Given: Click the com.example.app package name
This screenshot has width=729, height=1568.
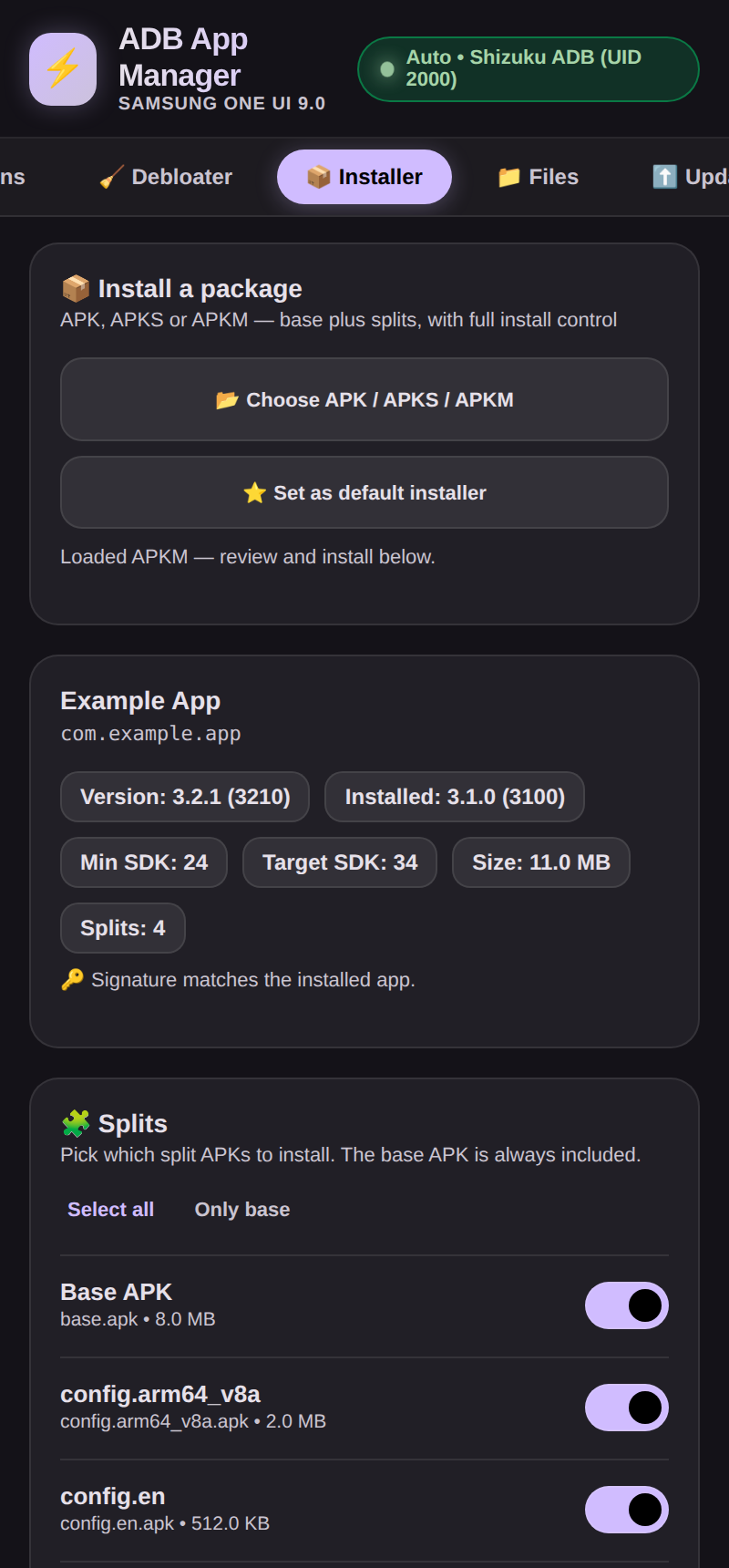Looking at the screenshot, I should (150, 734).
